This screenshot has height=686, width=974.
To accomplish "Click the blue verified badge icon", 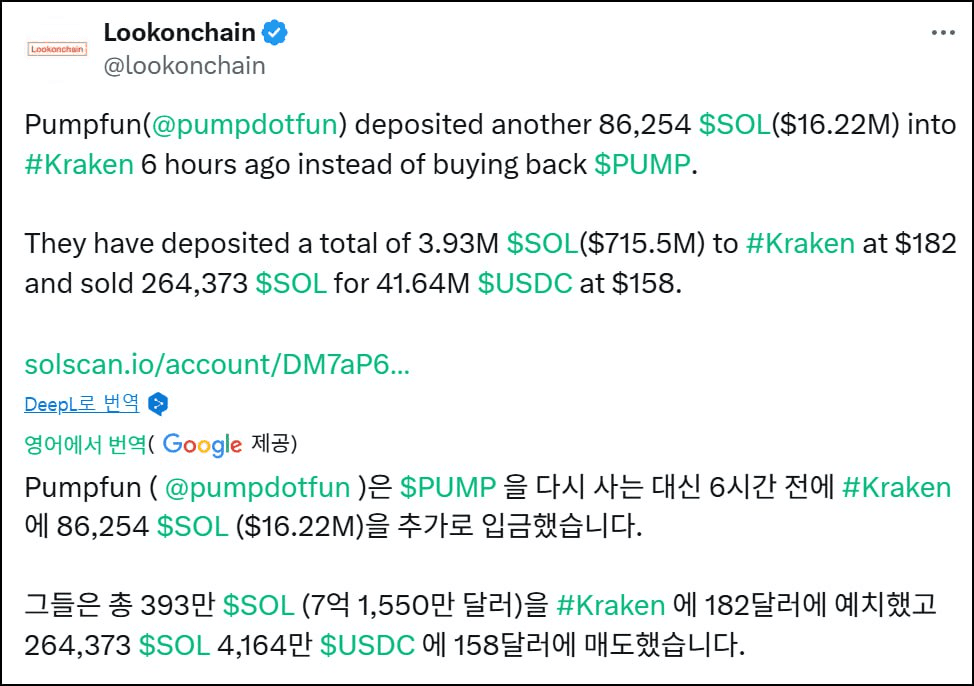I will [x=275, y=32].
